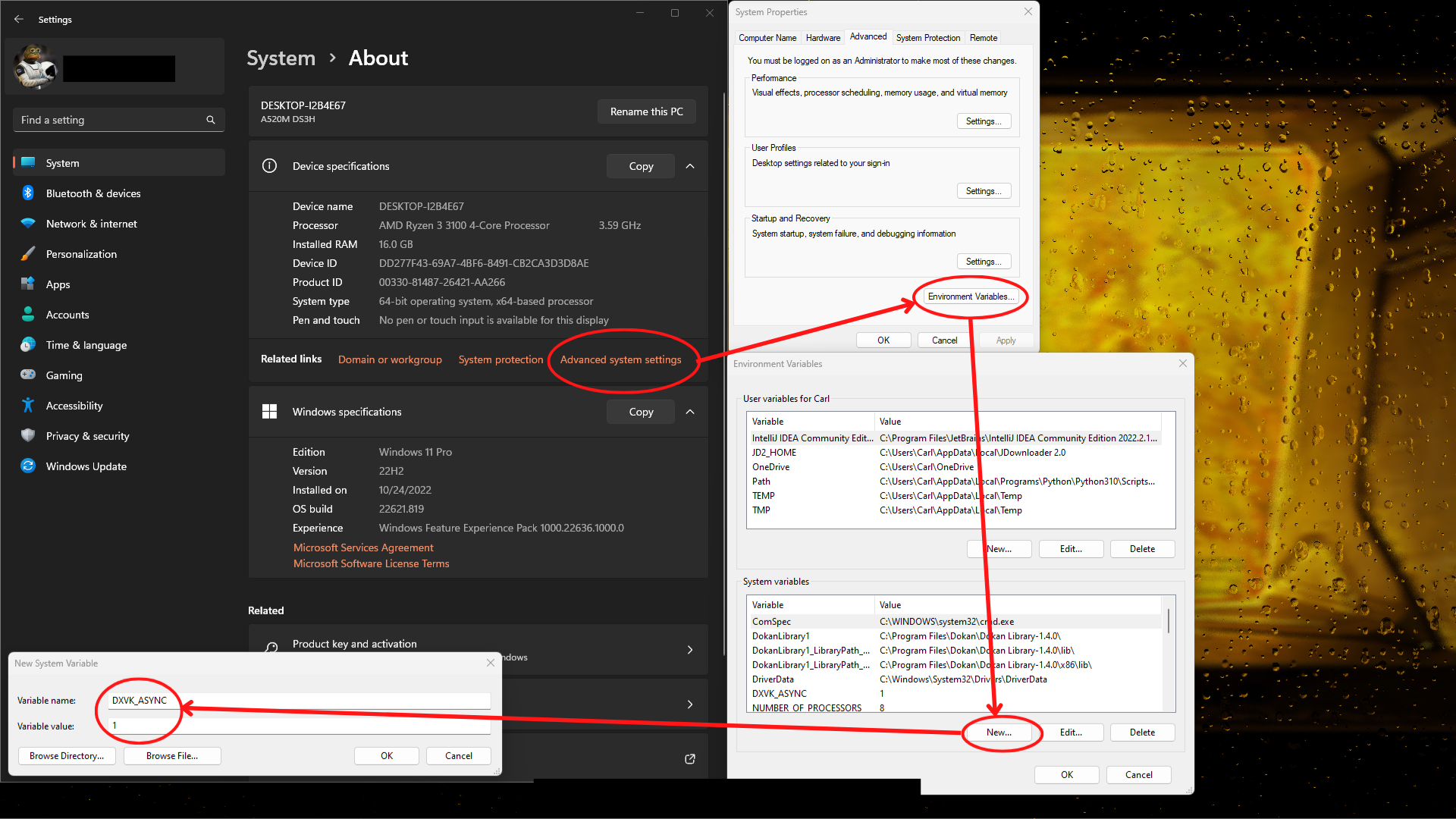Collapse the Device specifications section
Image resolution: width=1456 pixels, height=819 pixels.
[690, 166]
